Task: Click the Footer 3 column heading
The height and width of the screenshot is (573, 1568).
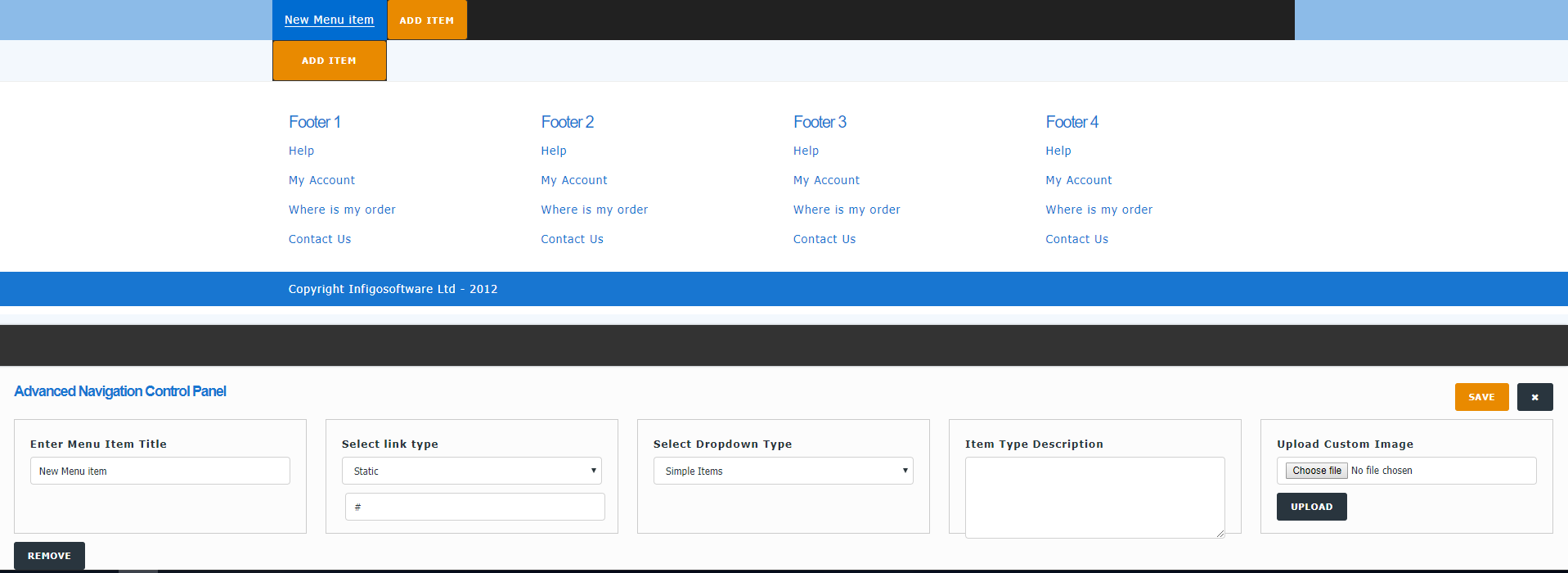Action: [x=819, y=122]
